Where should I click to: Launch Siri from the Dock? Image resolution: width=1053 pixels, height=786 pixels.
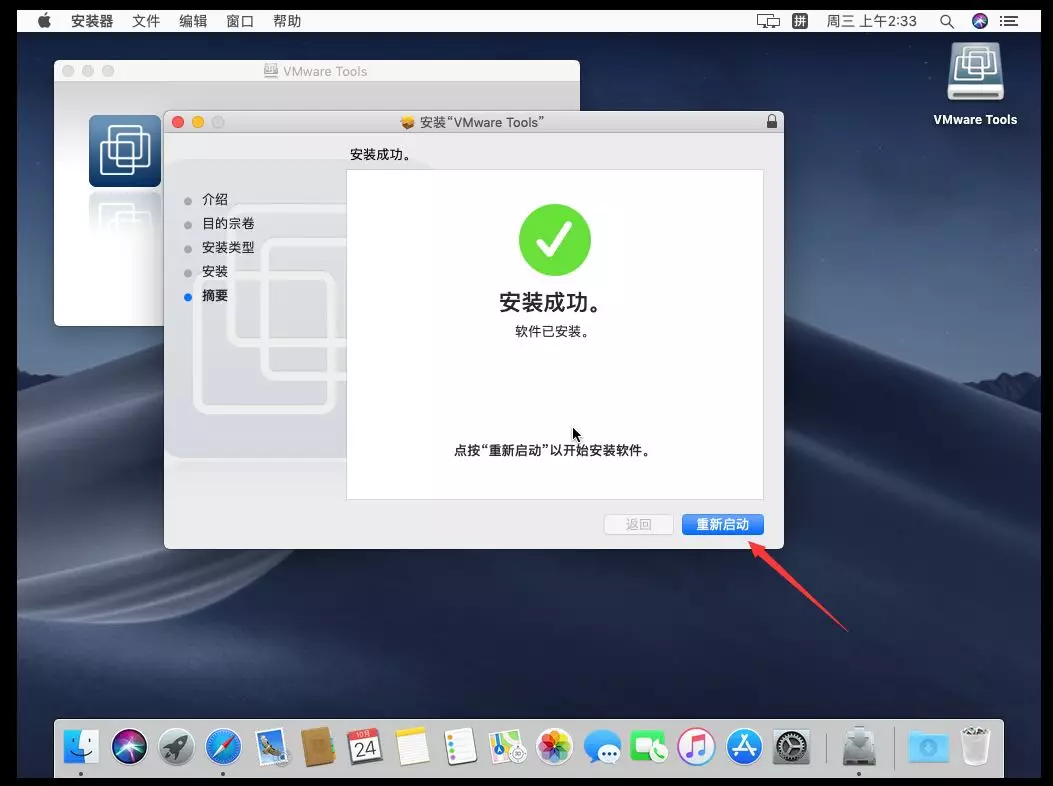129,746
